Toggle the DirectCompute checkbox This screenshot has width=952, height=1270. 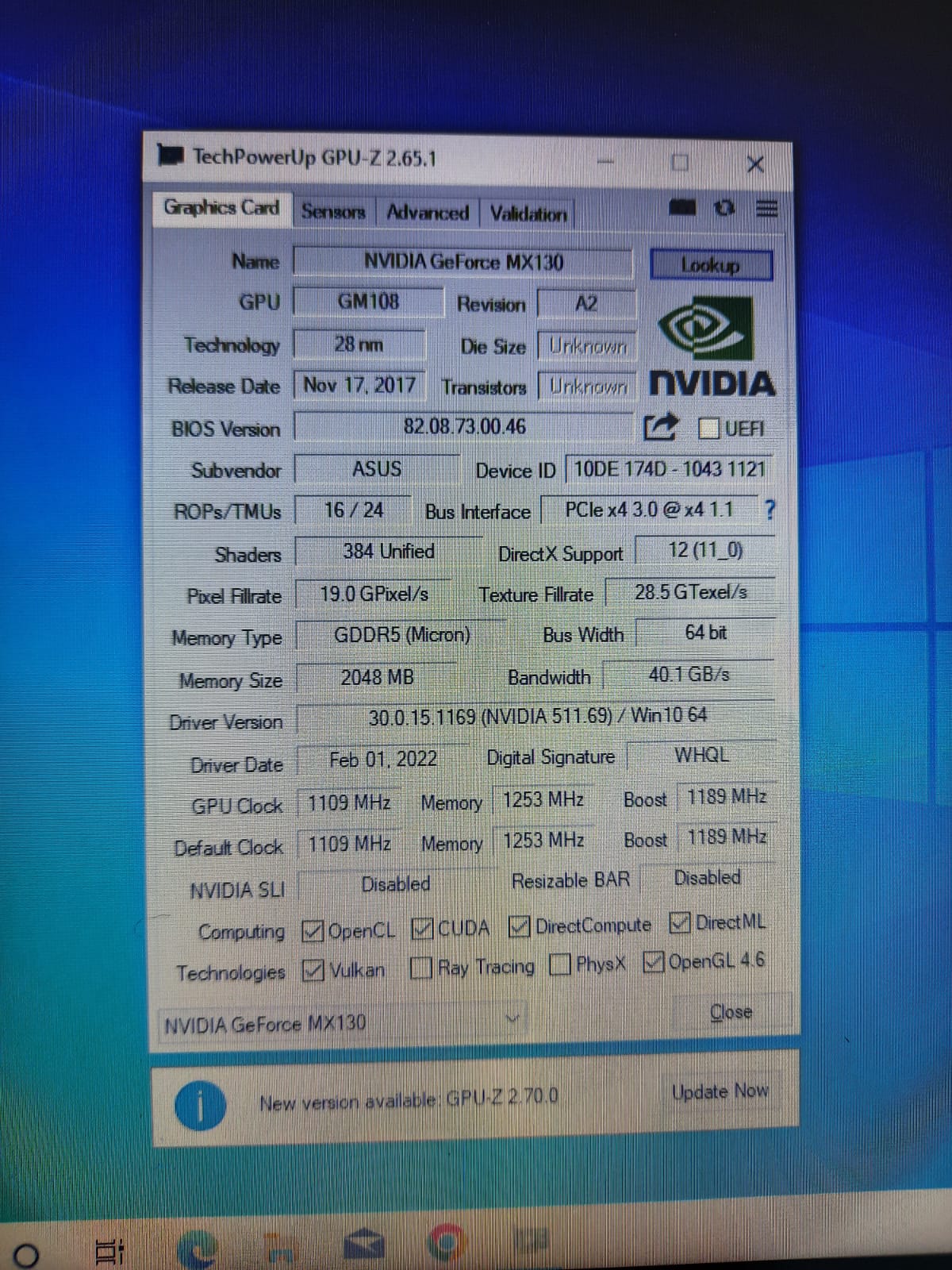coord(519,926)
